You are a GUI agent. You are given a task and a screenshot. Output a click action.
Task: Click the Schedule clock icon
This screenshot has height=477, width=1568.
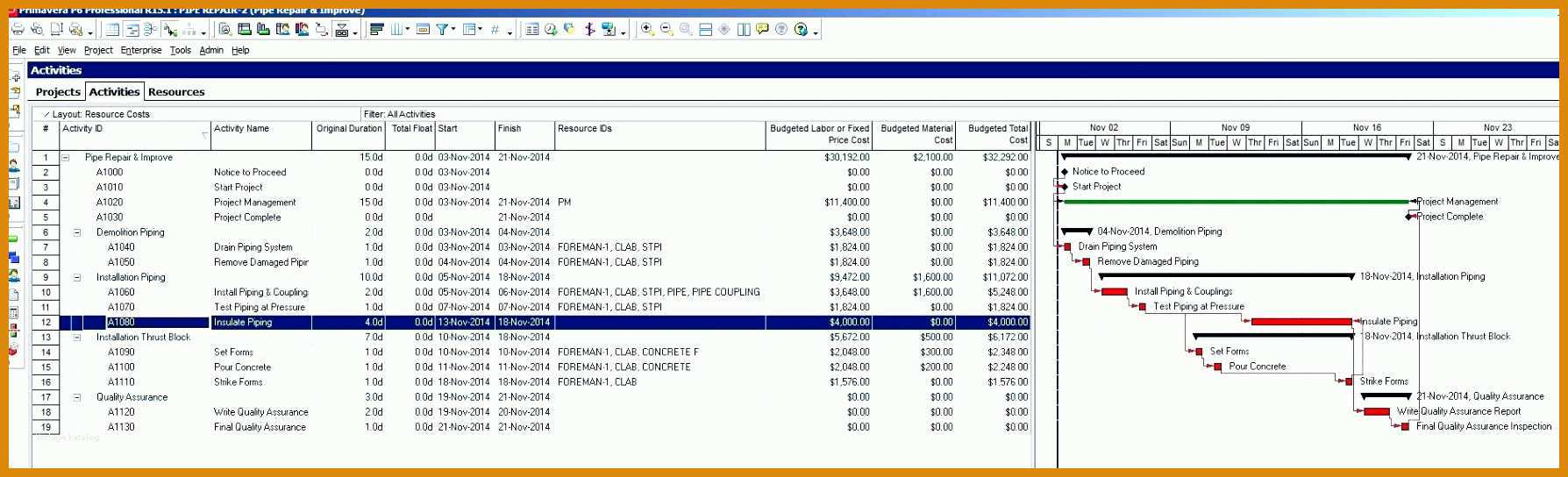[551, 30]
